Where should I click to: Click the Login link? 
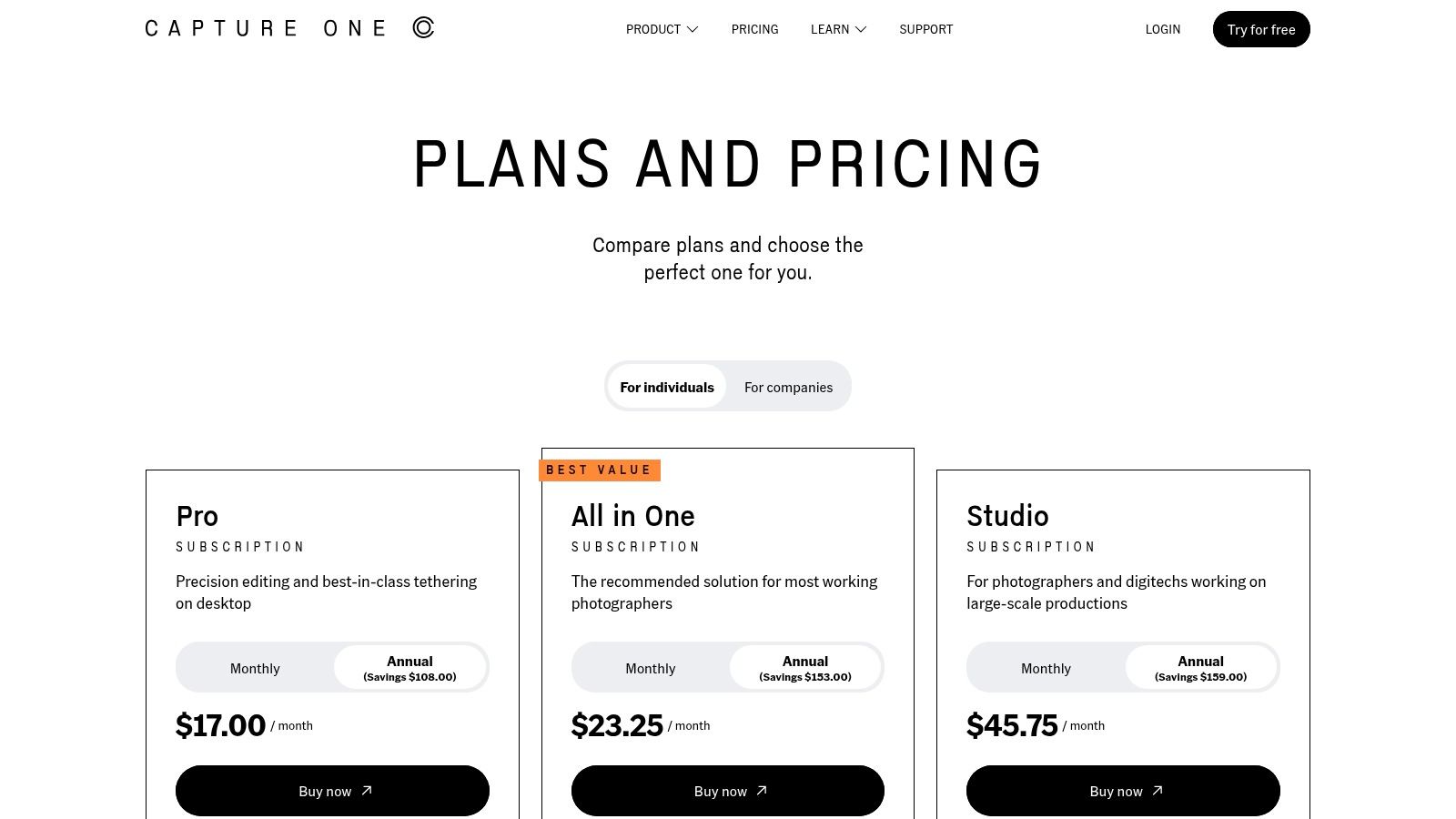pyautogui.click(x=1162, y=29)
